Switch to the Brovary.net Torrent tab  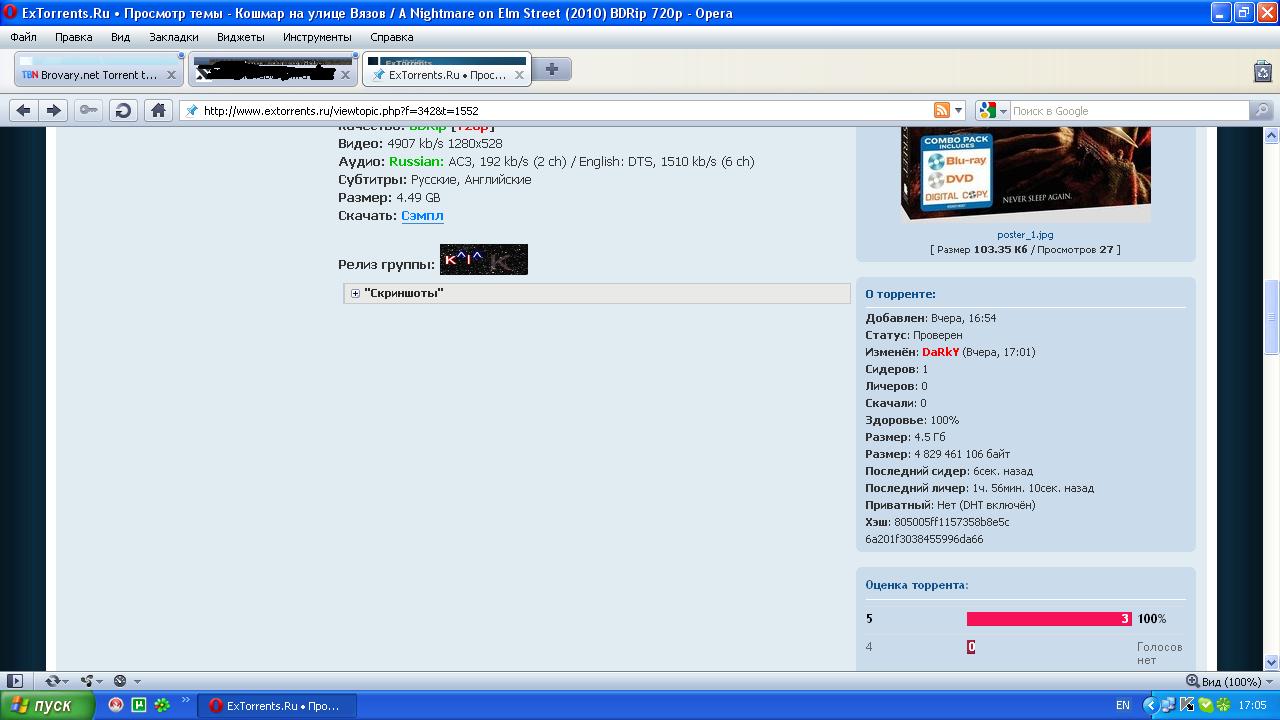click(x=98, y=71)
